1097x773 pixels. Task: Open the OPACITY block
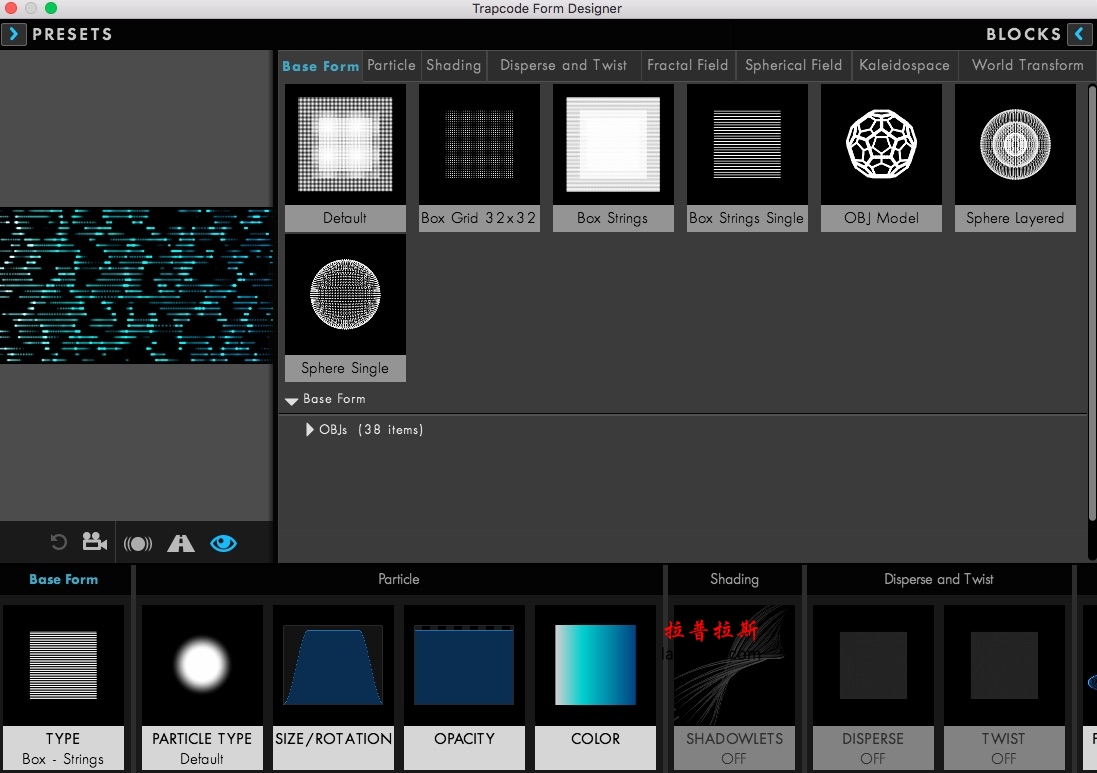point(465,687)
